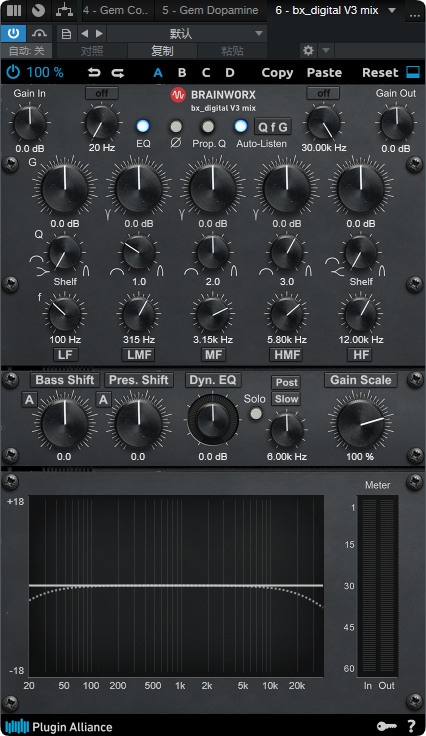
Task: Click the HF band button
Action: pos(361,355)
